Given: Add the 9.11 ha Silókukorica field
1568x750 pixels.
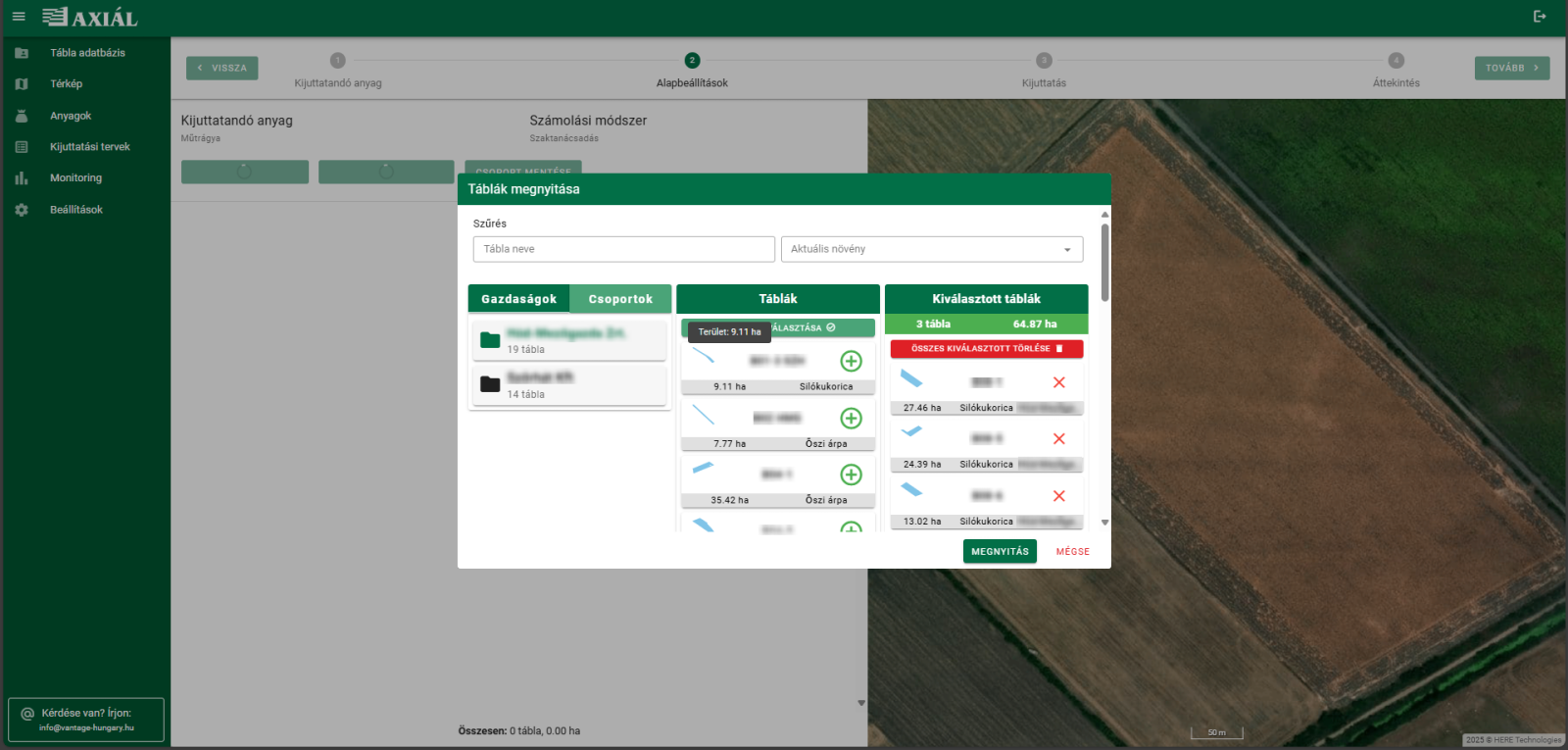Looking at the screenshot, I should point(852,361).
